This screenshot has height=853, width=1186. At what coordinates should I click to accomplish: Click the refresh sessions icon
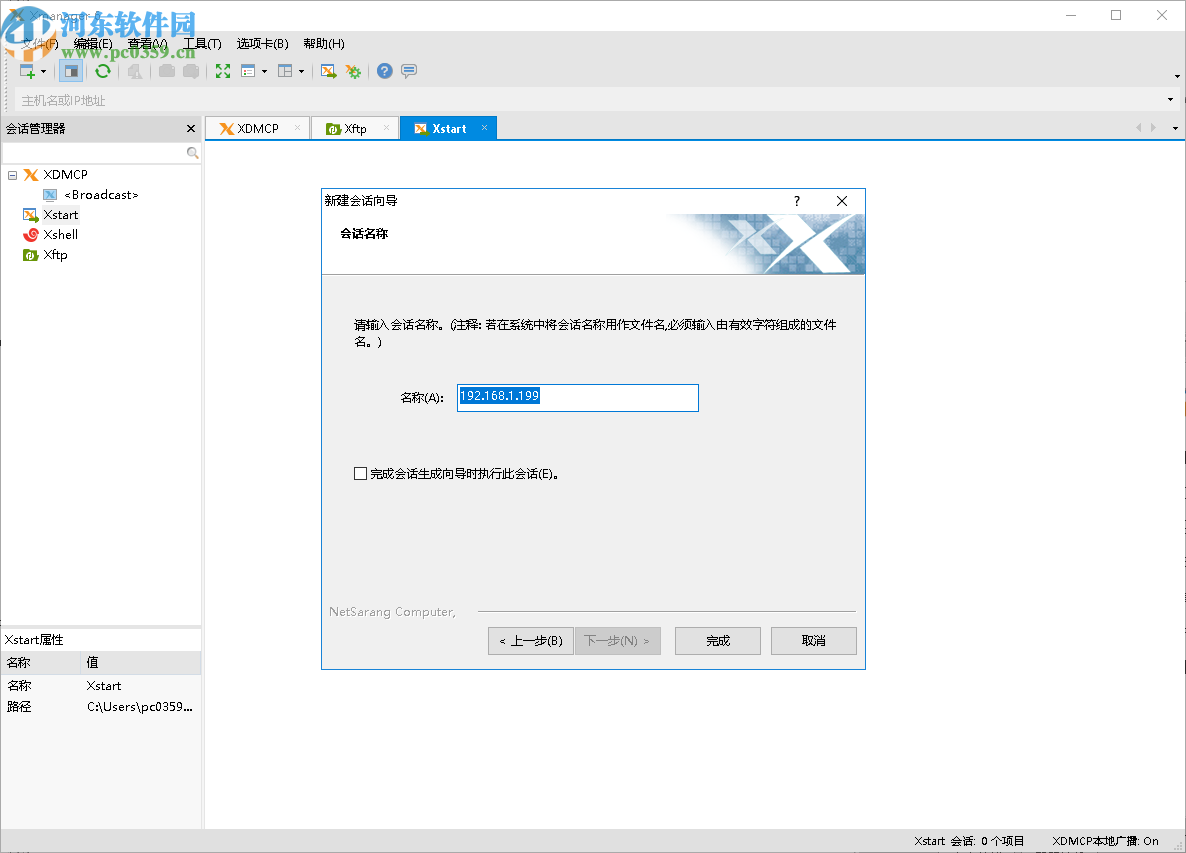point(103,71)
